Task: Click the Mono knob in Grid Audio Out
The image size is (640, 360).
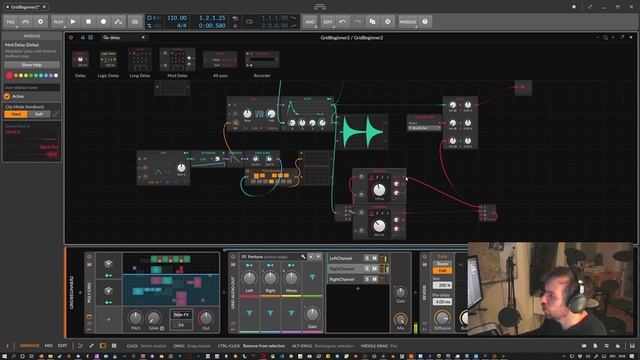Action: [x=291, y=278]
